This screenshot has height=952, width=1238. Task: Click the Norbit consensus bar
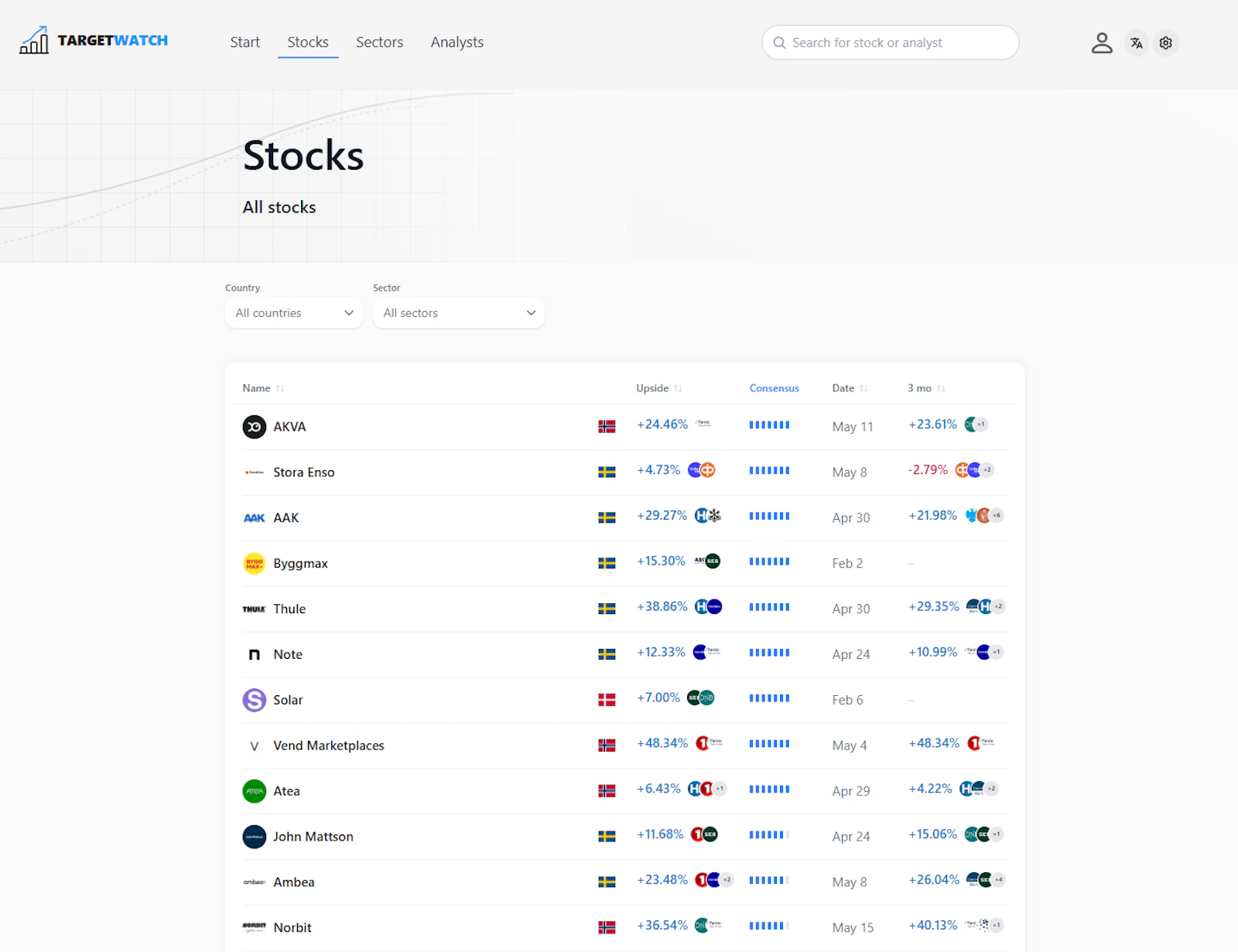click(x=769, y=926)
